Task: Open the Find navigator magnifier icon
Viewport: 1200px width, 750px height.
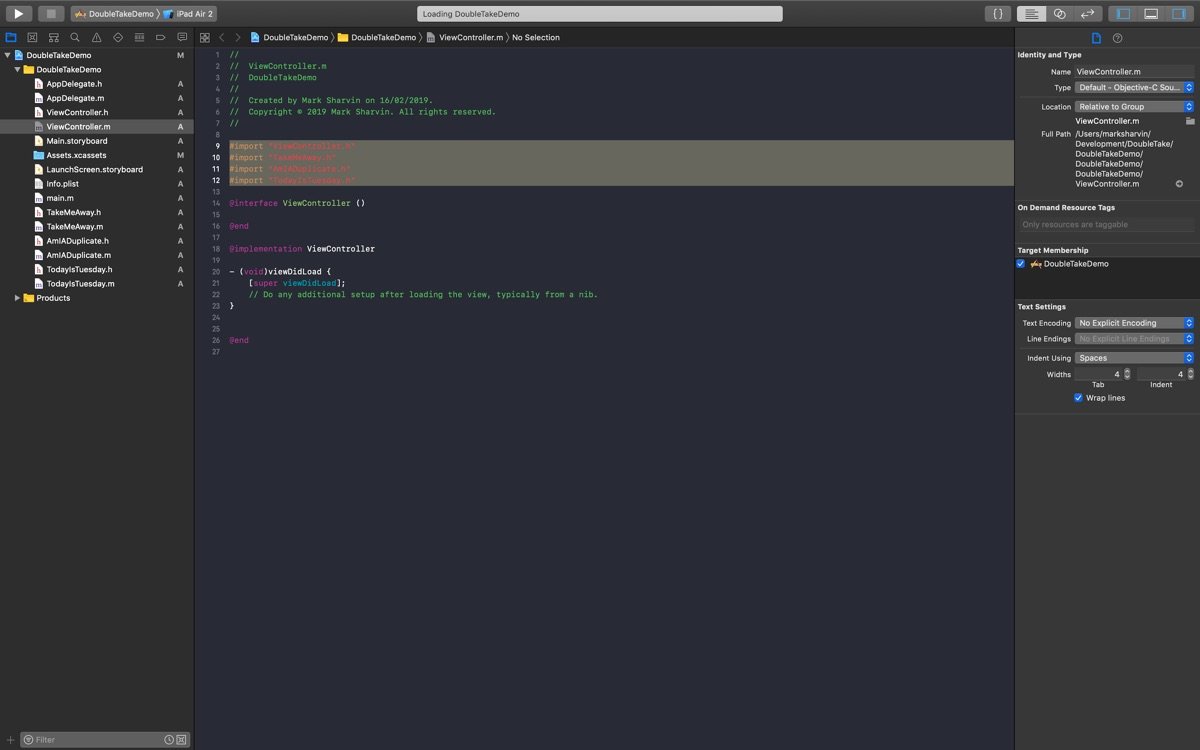Action: (75, 37)
